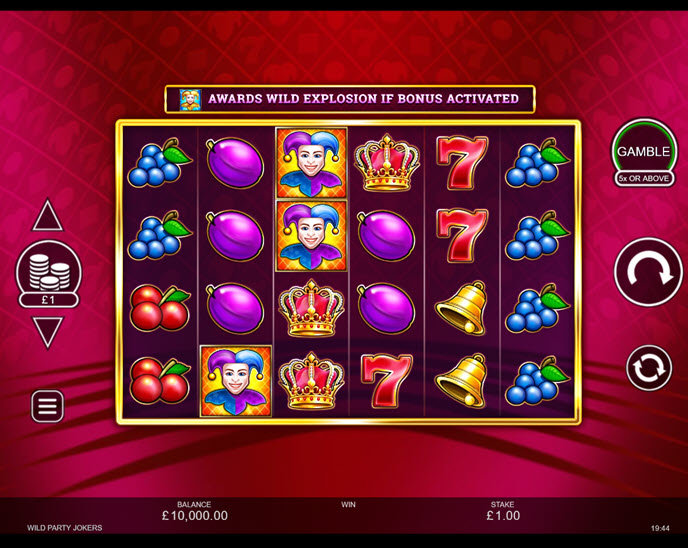Click the top-left blueberries symbol
Viewport: 688px width, 548px height.
[x=159, y=163]
